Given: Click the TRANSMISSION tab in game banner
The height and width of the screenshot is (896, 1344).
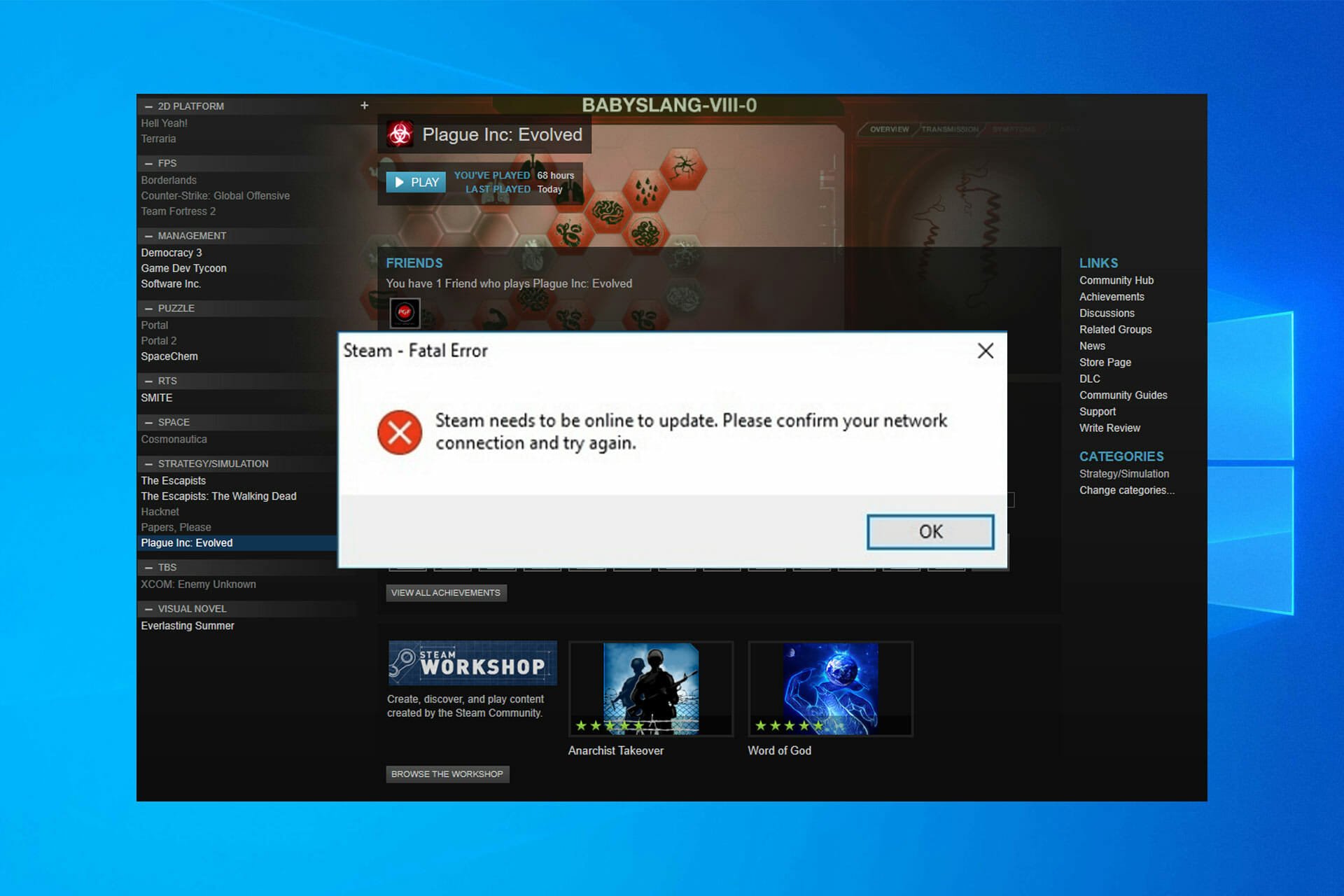Looking at the screenshot, I should (x=950, y=129).
